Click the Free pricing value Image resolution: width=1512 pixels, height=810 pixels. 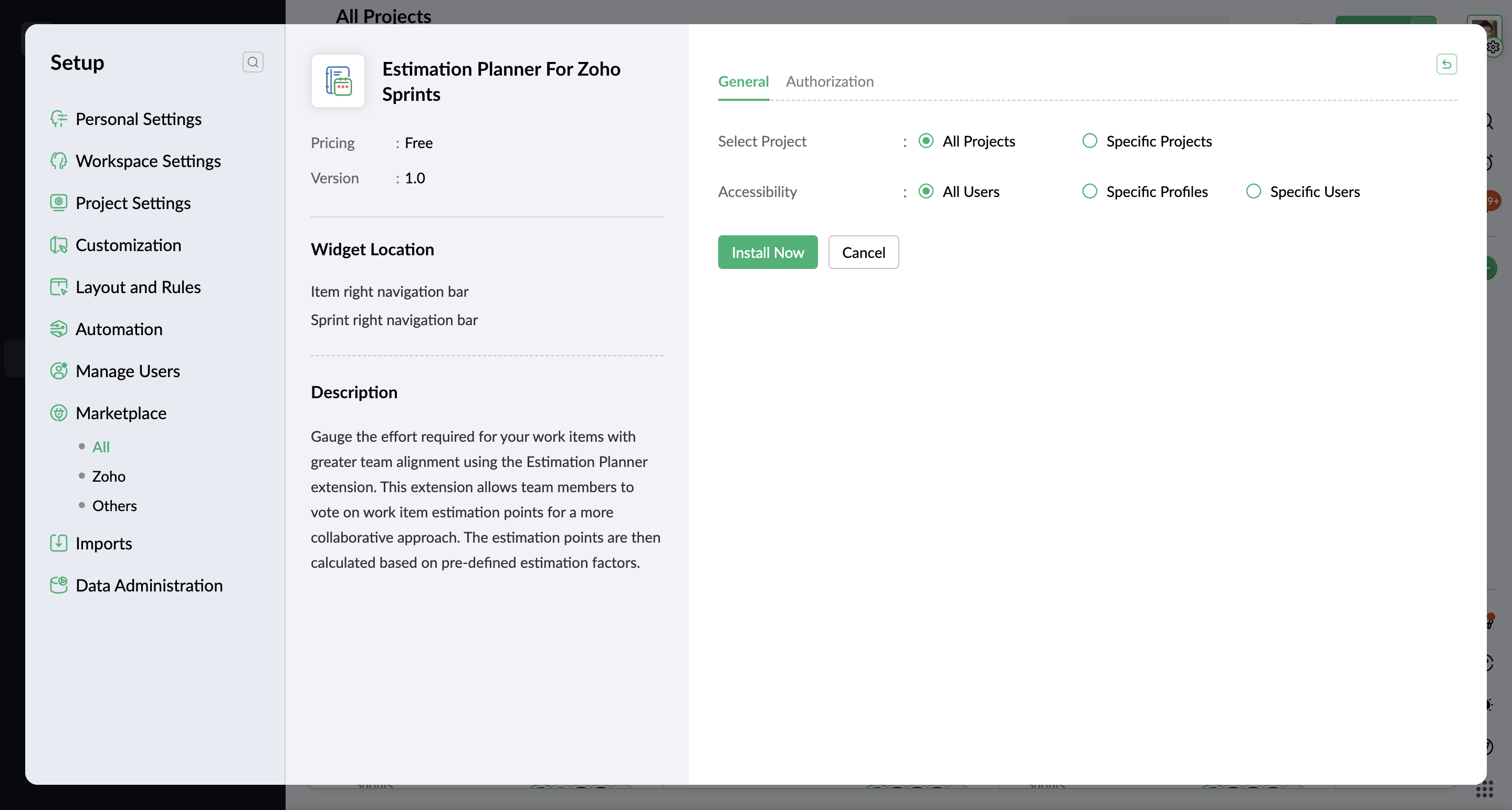click(418, 143)
